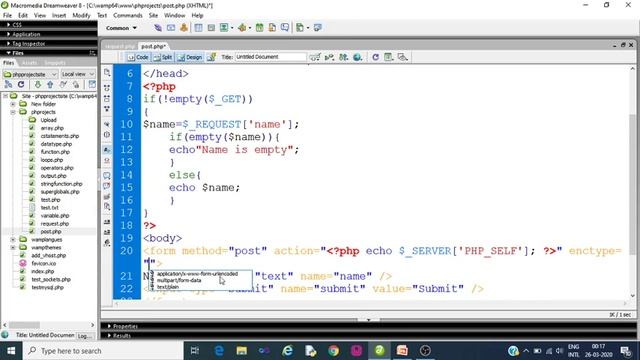The image size is (640, 360).
Task: Switch to Design view
Action: [x=190, y=57]
